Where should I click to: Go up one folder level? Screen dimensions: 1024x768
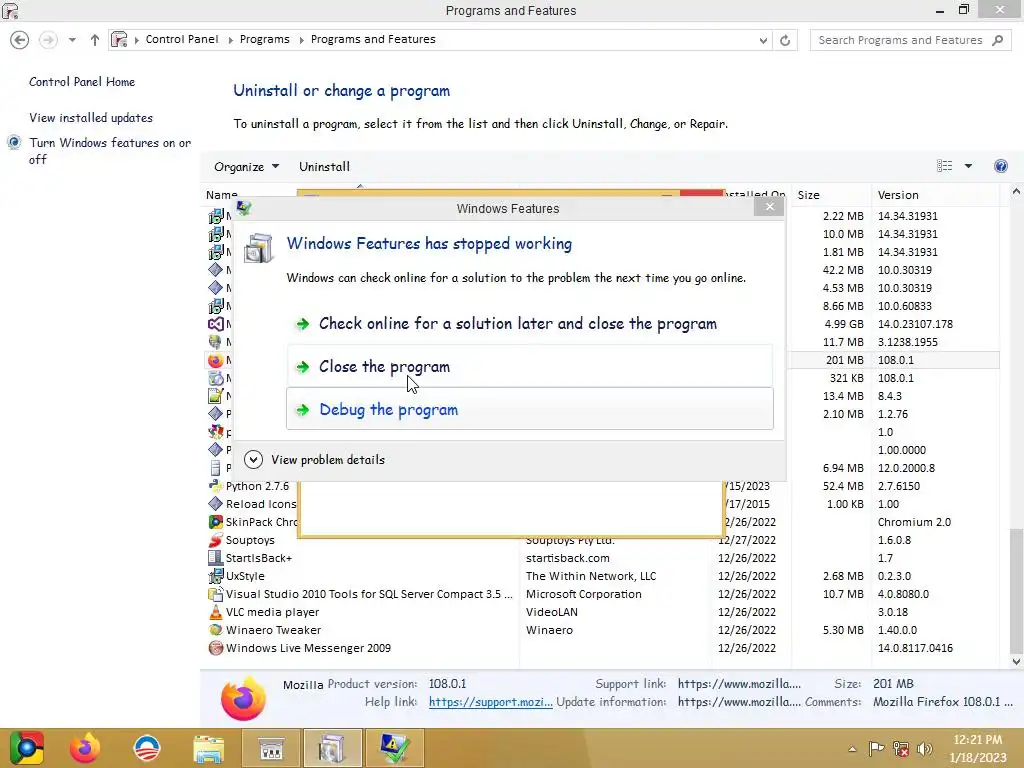point(95,40)
